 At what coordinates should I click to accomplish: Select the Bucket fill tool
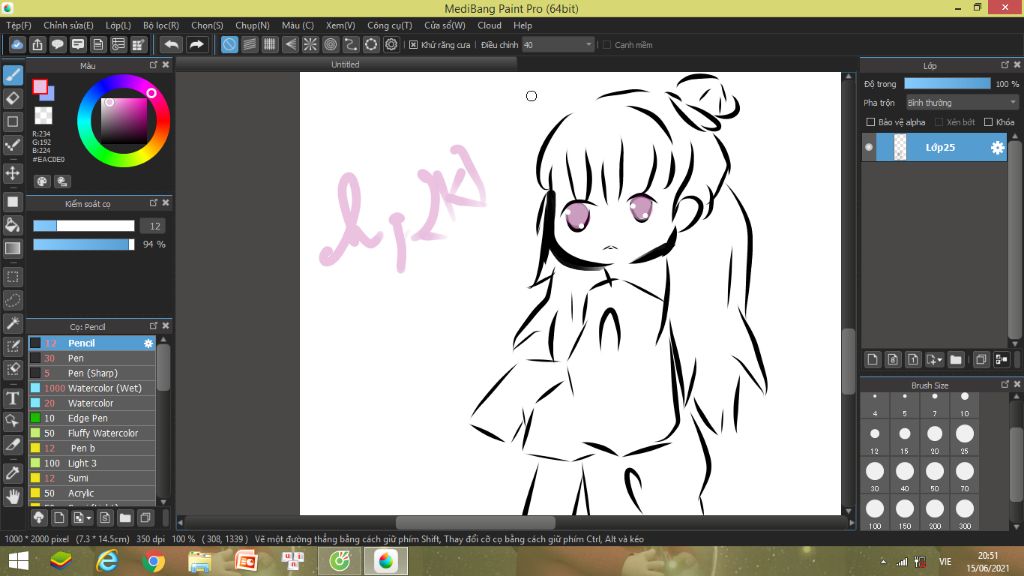tap(12, 225)
